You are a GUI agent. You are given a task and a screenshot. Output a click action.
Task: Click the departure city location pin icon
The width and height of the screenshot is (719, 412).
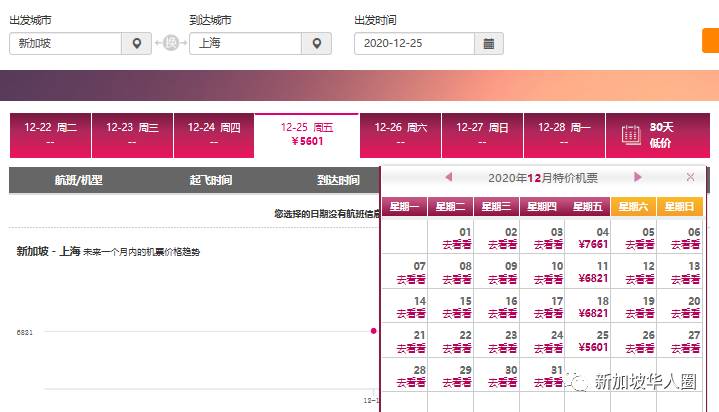[x=136, y=44]
